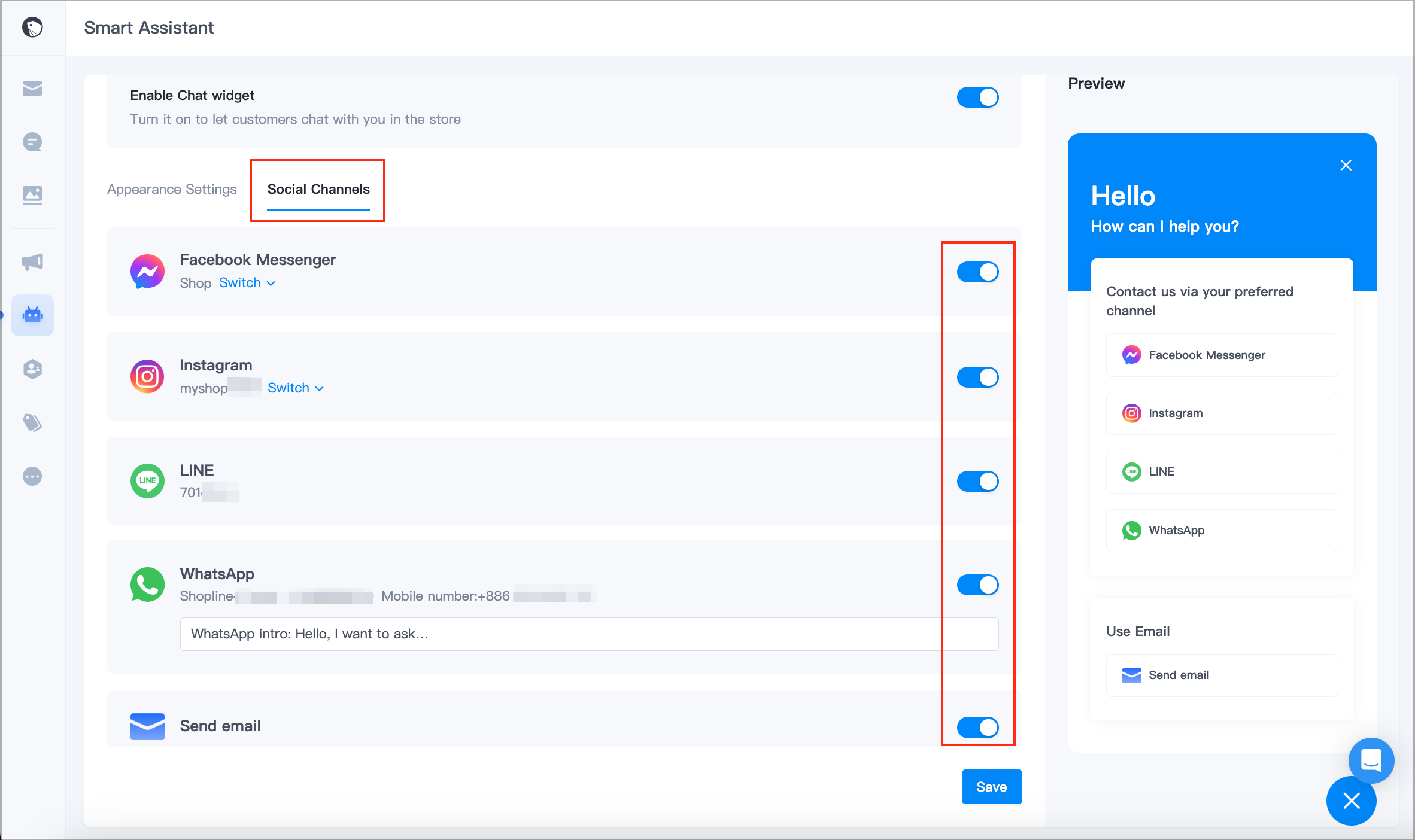
Task: Open the contacts sidebar icon
Action: pos(32,369)
